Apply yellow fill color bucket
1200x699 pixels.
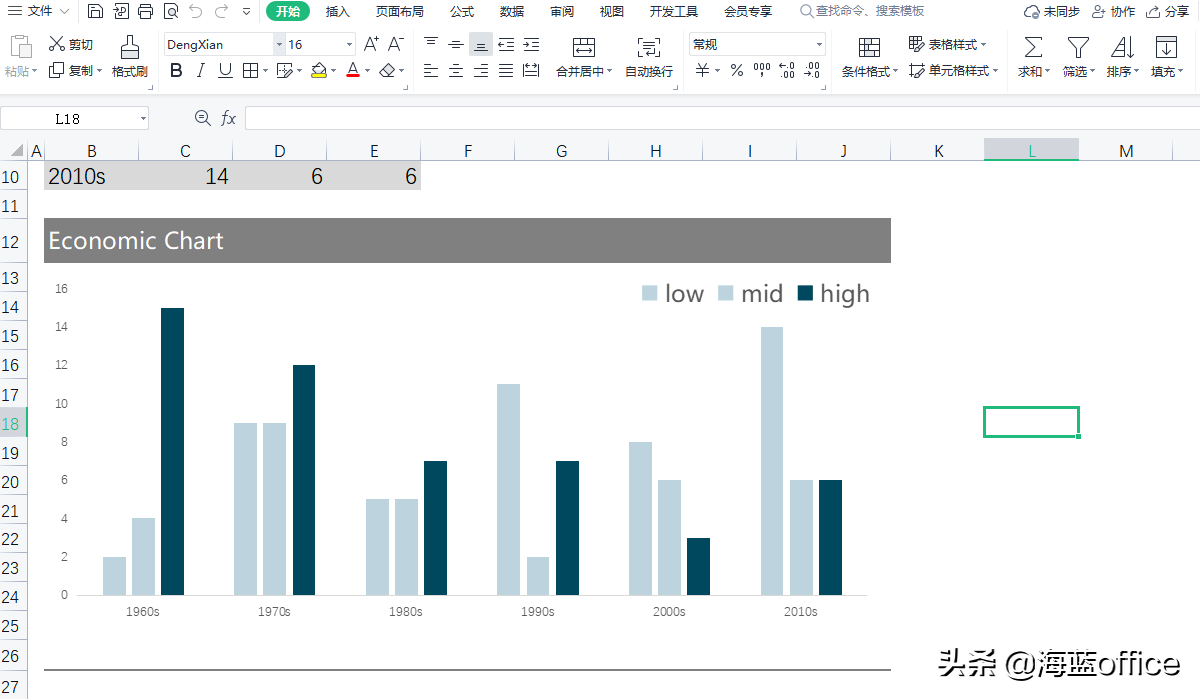pyautogui.click(x=318, y=71)
